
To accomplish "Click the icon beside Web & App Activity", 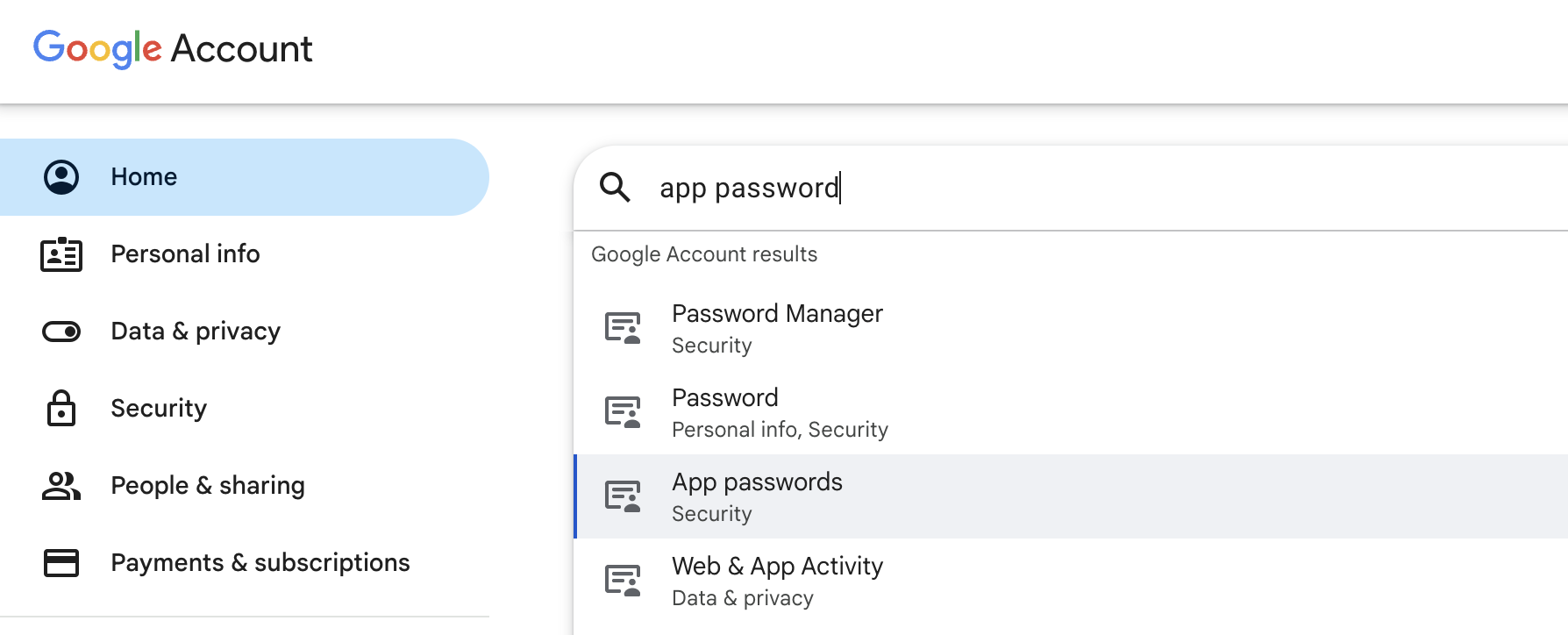I will [x=623, y=581].
